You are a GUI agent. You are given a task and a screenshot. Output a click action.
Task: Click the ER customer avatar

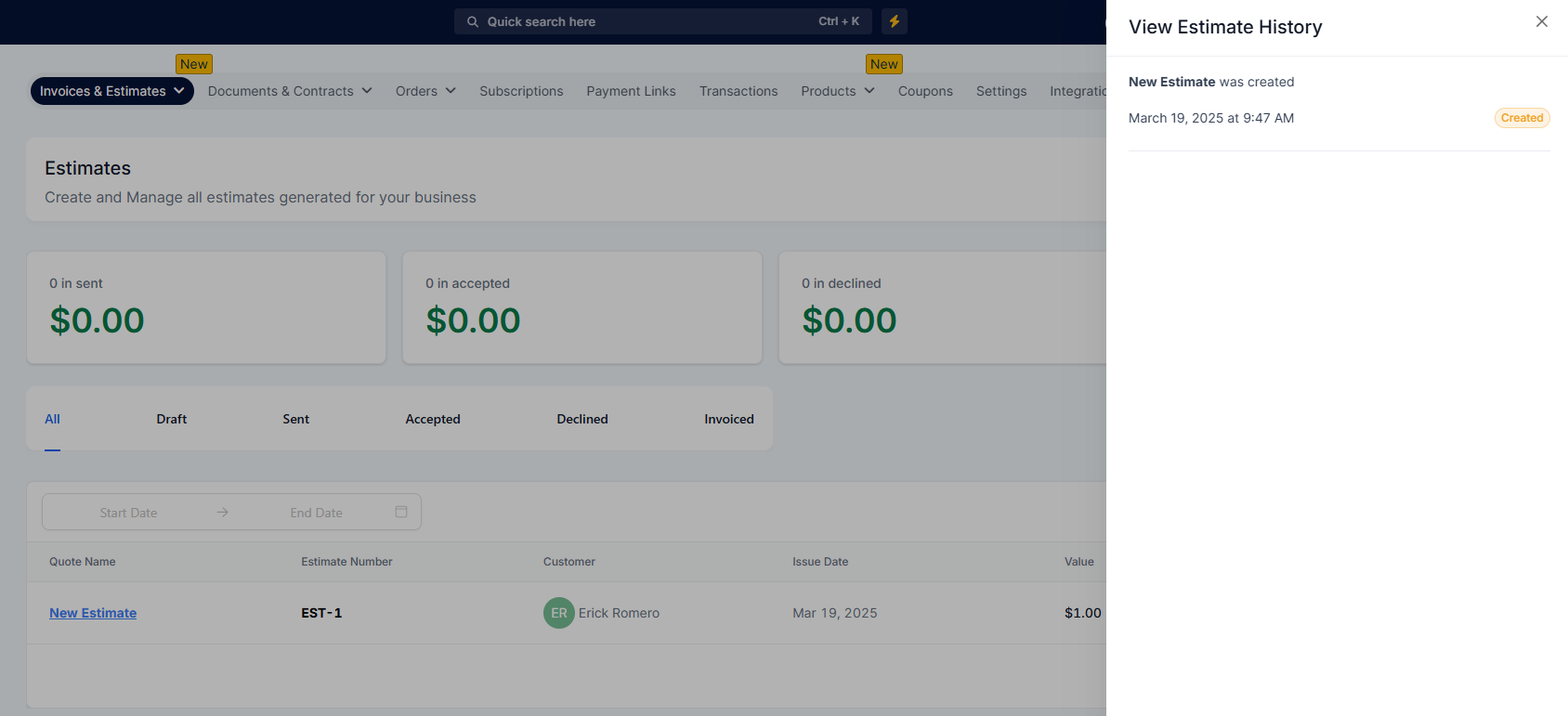tap(559, 613)
